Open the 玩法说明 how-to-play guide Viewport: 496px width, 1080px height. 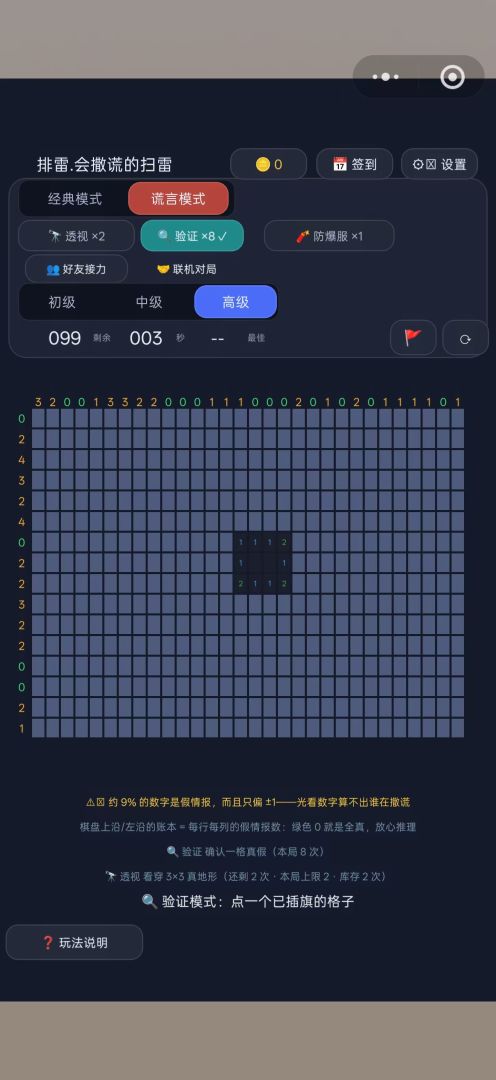point(74,942)
